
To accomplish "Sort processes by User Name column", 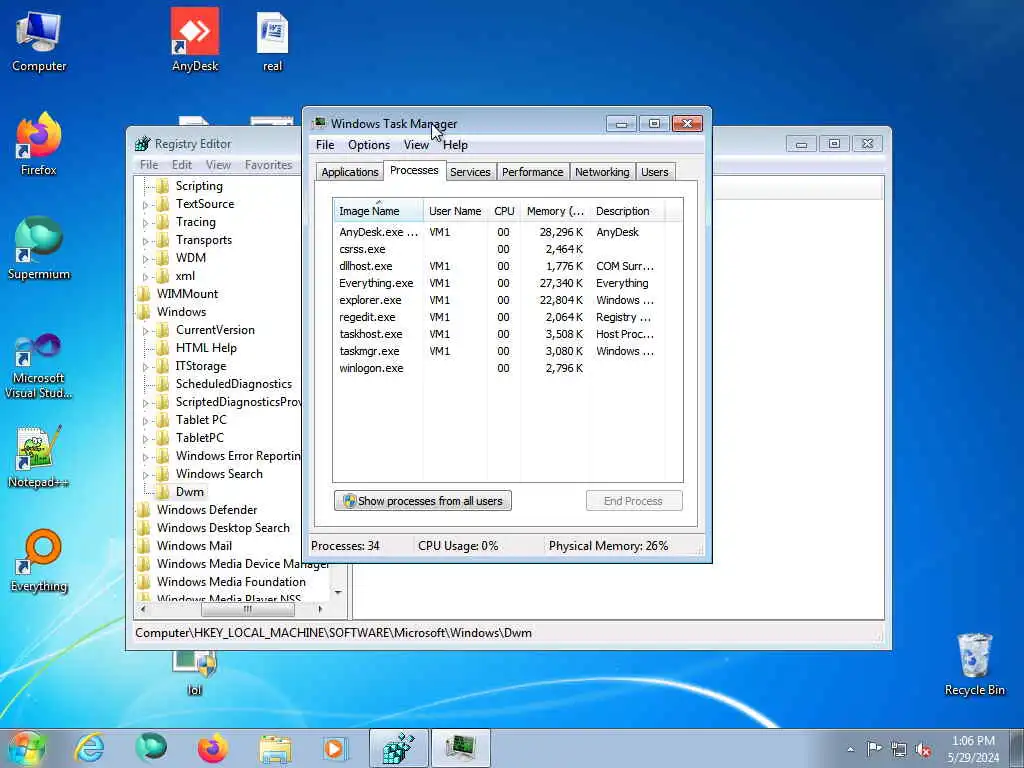I will 455,211.
